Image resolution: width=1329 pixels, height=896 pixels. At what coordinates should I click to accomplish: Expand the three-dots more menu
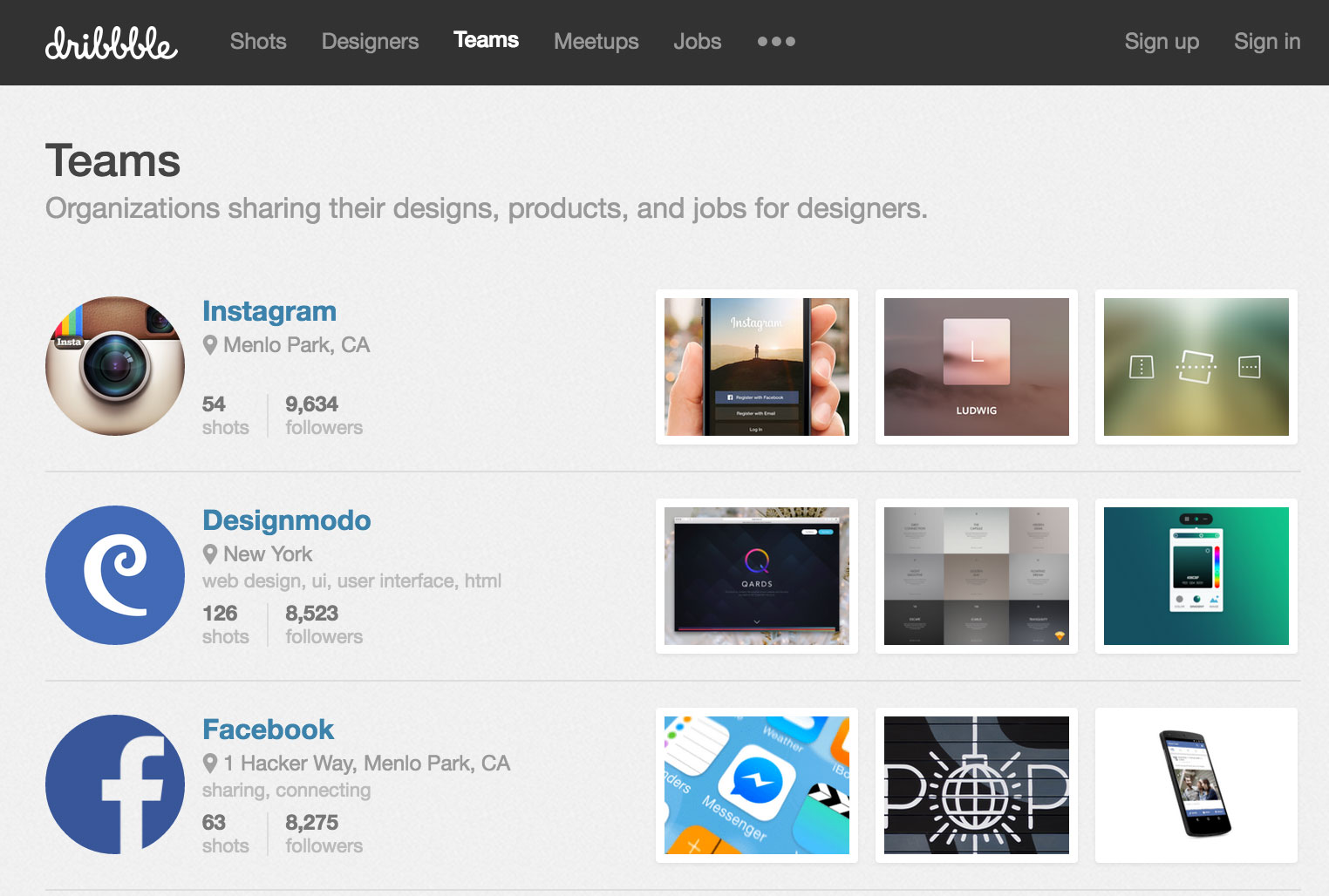(x=776, y=41)
